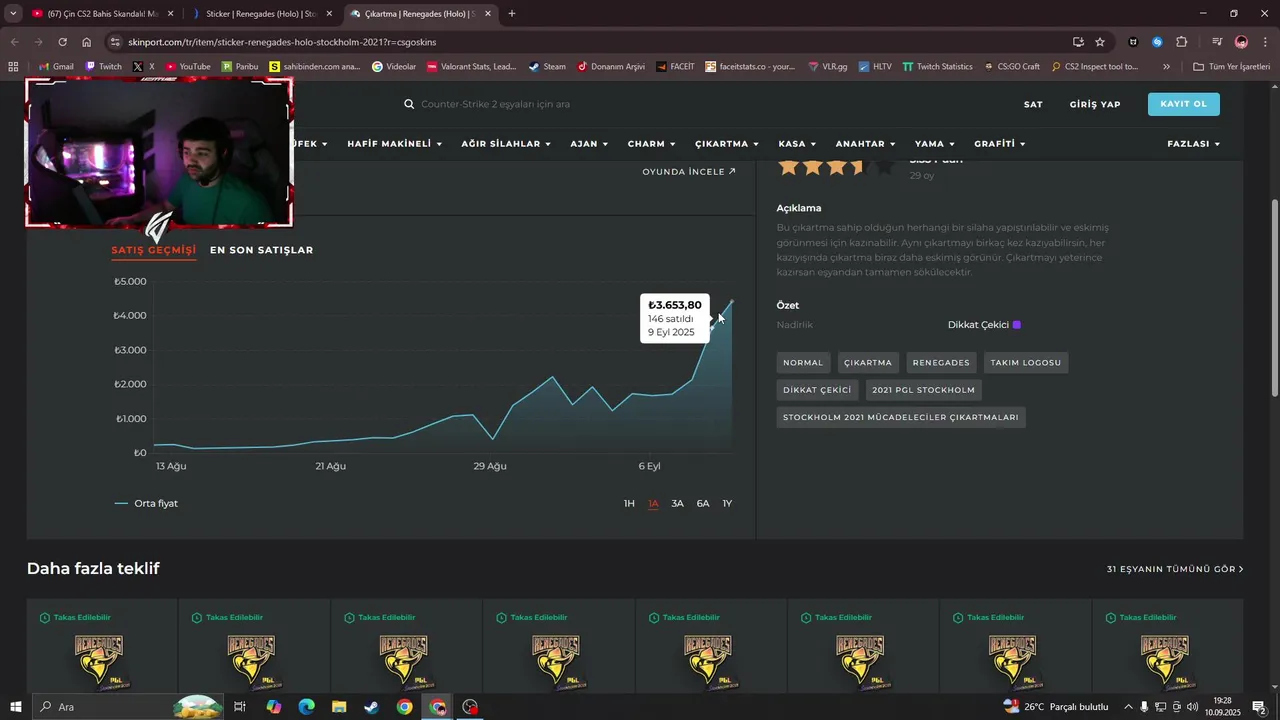Open the VLR.gg bookmark
The height and width of the screenshot is (720, 1280).
coord(827,66)
